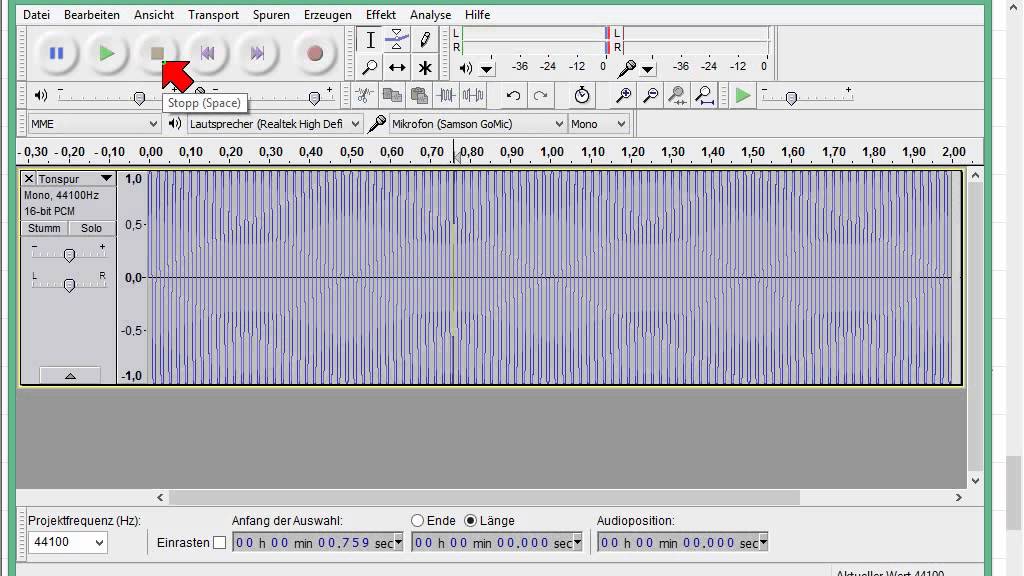Viewport: 1024px width, 576px height.
Task: Select the Multi-tool asterisk
Action: point(424,67)
